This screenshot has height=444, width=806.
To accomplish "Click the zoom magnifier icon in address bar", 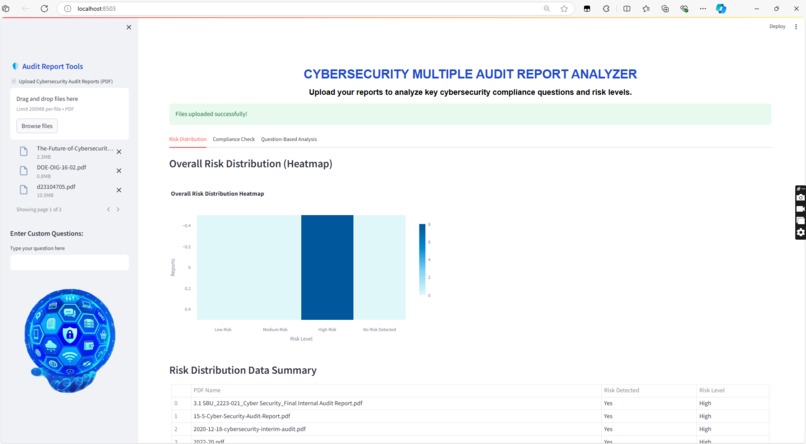I will 546,9.
